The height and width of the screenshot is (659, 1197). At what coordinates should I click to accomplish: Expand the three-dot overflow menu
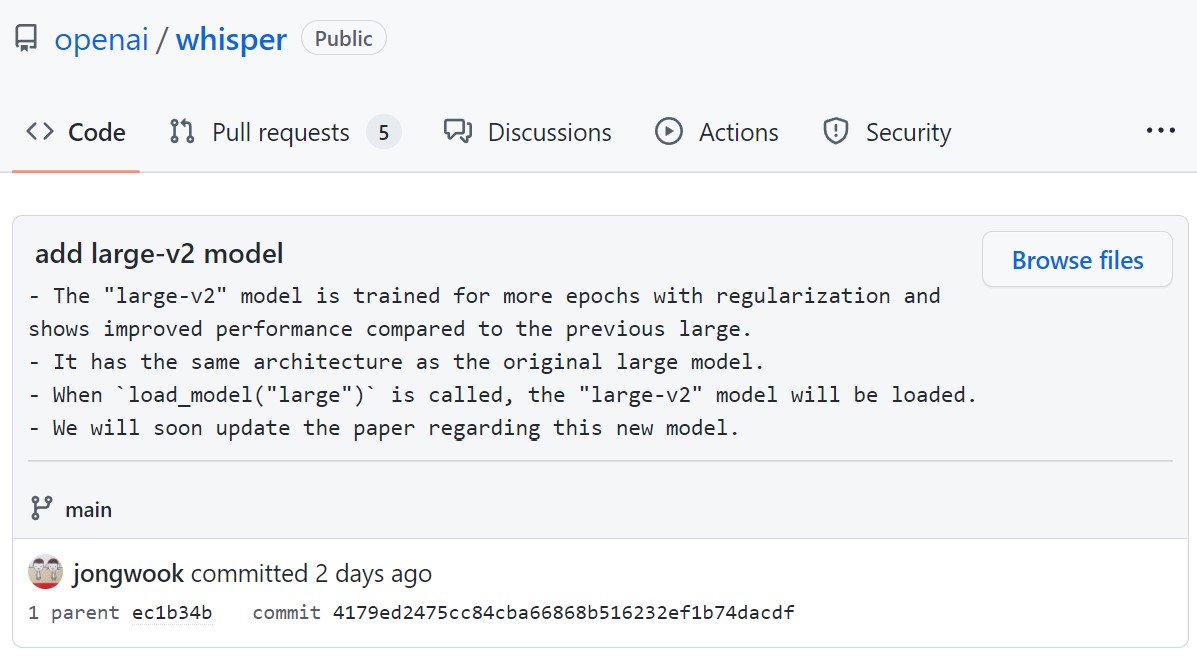(1160, 131)
